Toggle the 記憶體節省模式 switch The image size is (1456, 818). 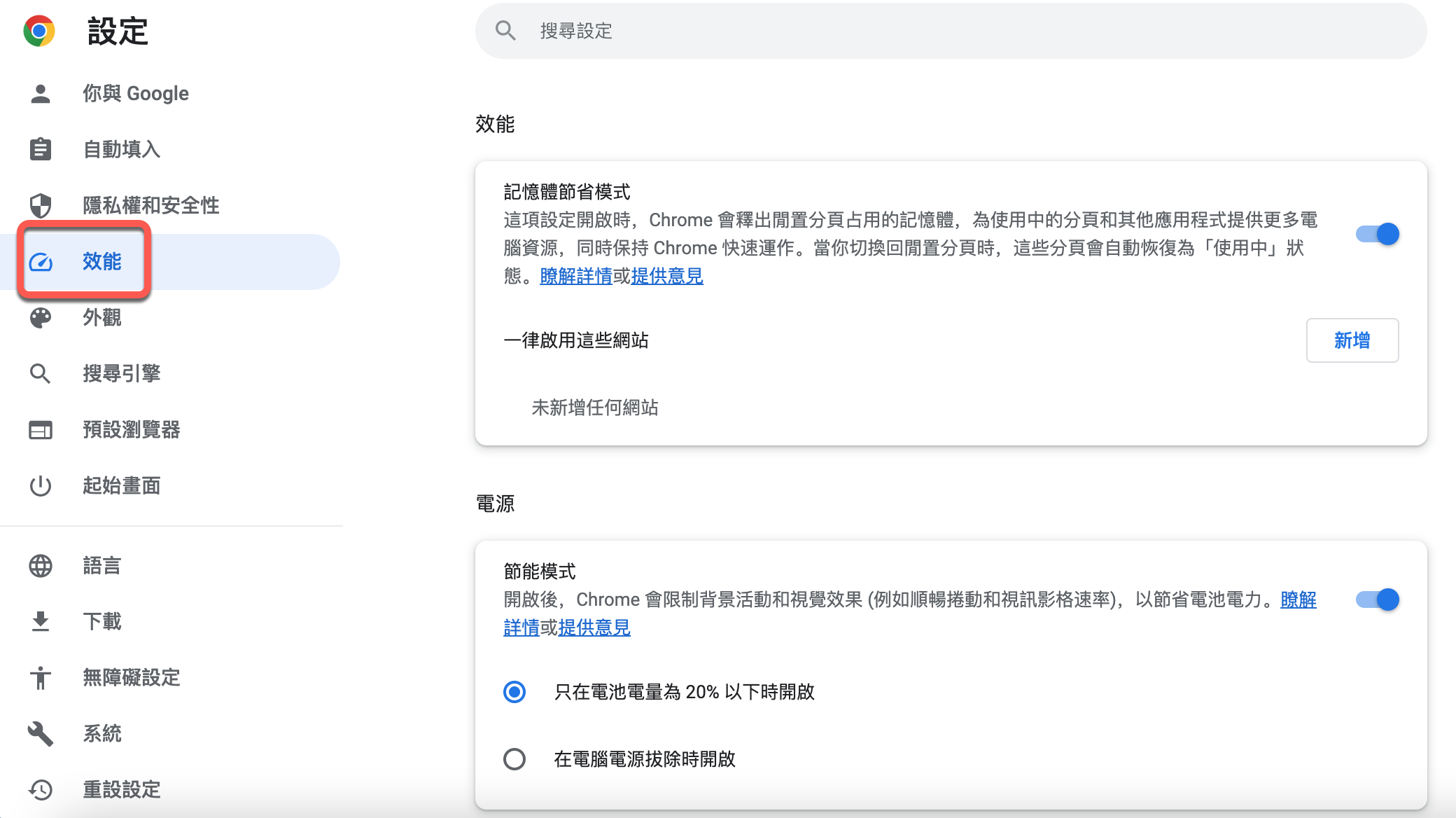(1377, 234)
